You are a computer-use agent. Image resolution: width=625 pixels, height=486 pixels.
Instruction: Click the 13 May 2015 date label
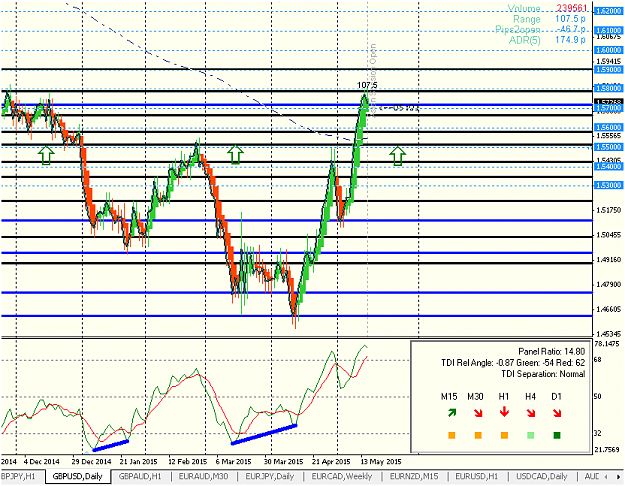[x=379, y=462]
